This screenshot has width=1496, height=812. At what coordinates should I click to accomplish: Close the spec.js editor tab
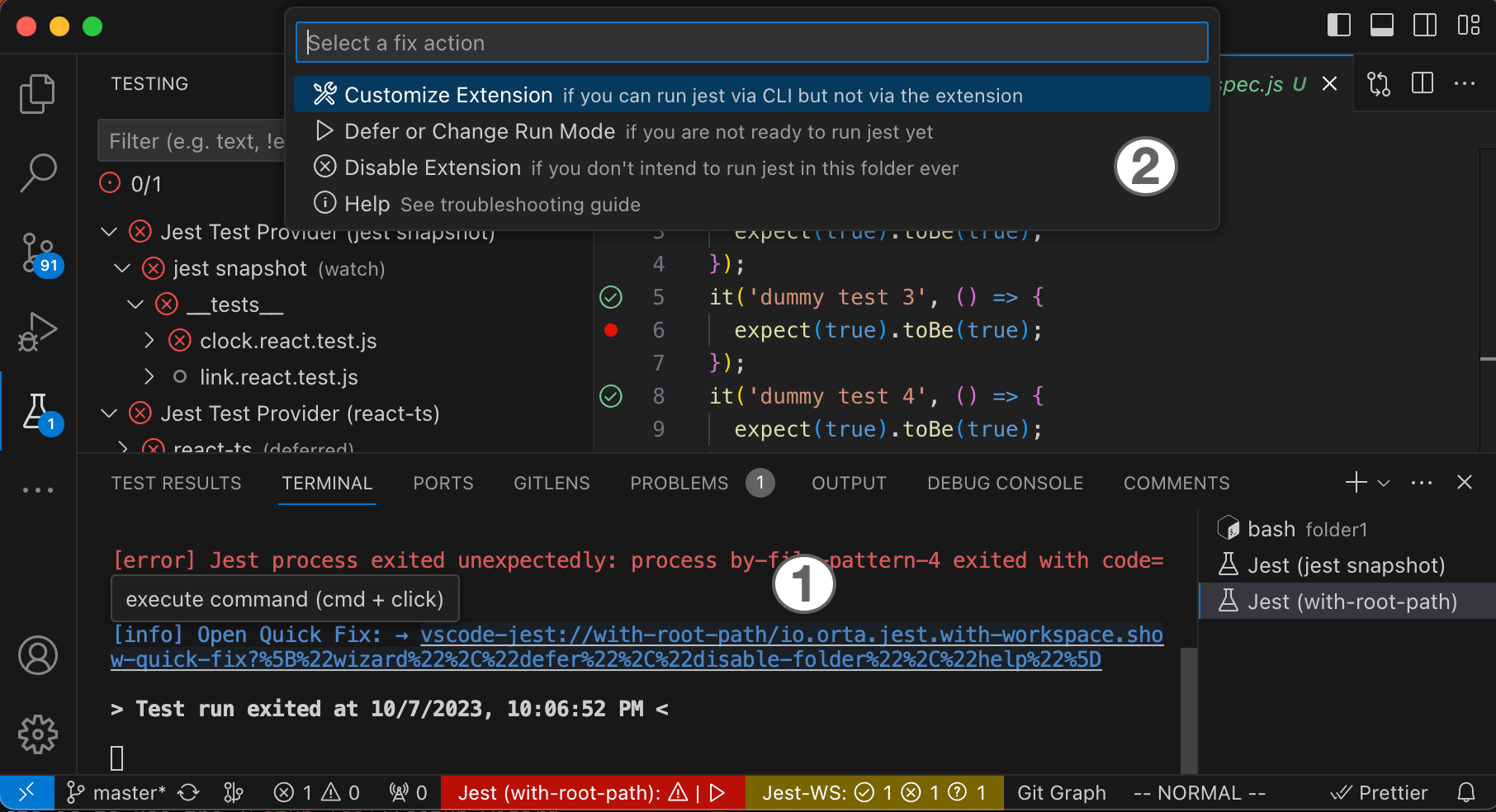click(x=1329, y=83)
